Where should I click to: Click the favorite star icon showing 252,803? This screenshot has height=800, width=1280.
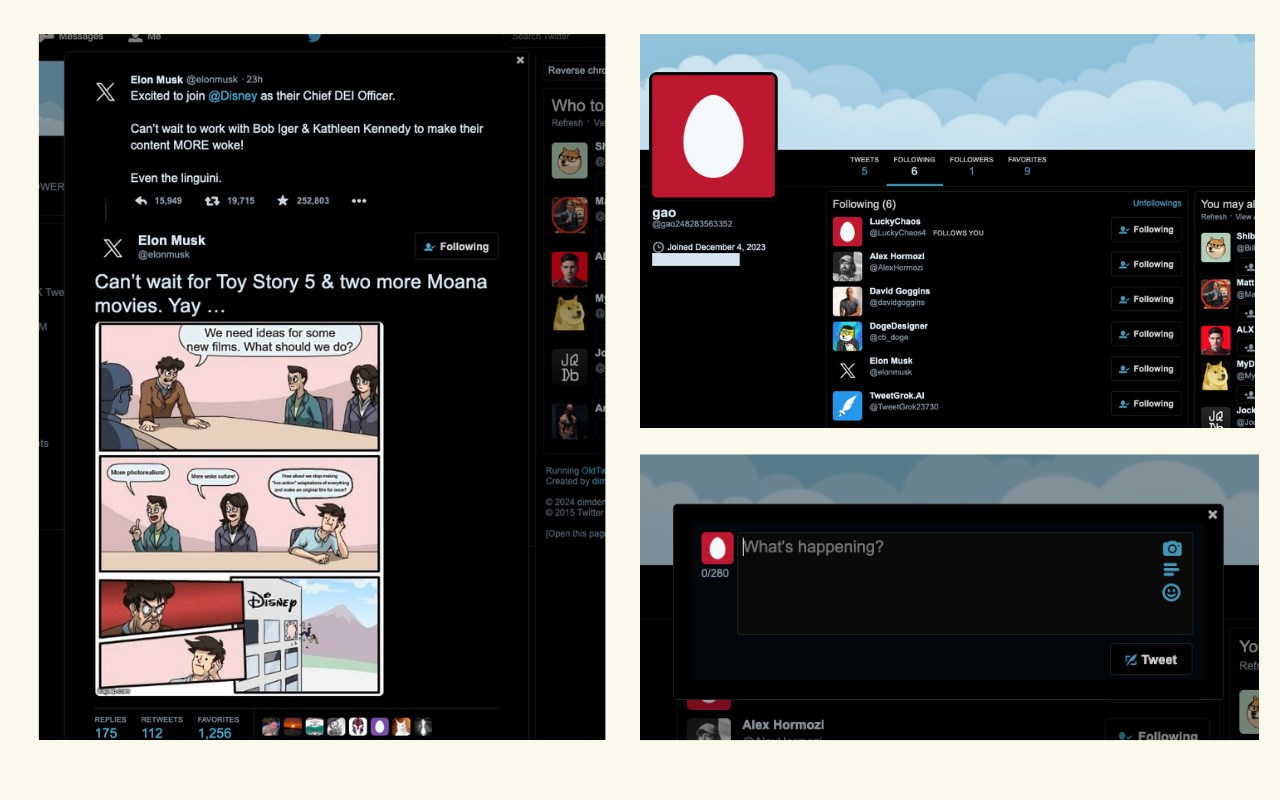tap(283, 201)
